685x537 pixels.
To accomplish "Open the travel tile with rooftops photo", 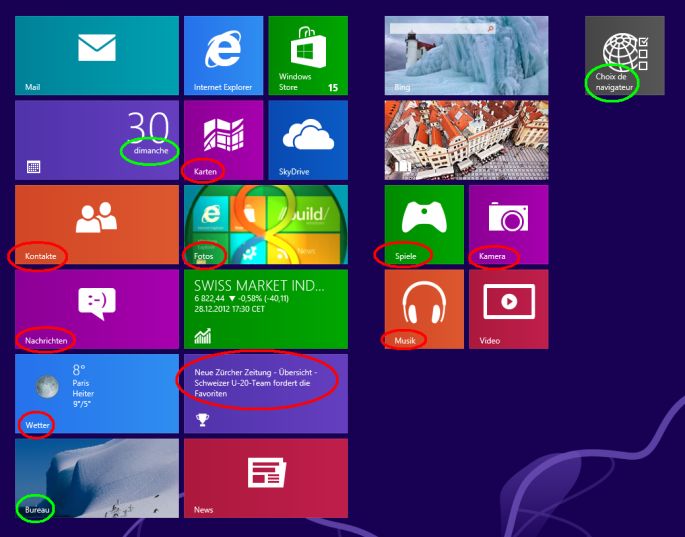I will [466, 140].
